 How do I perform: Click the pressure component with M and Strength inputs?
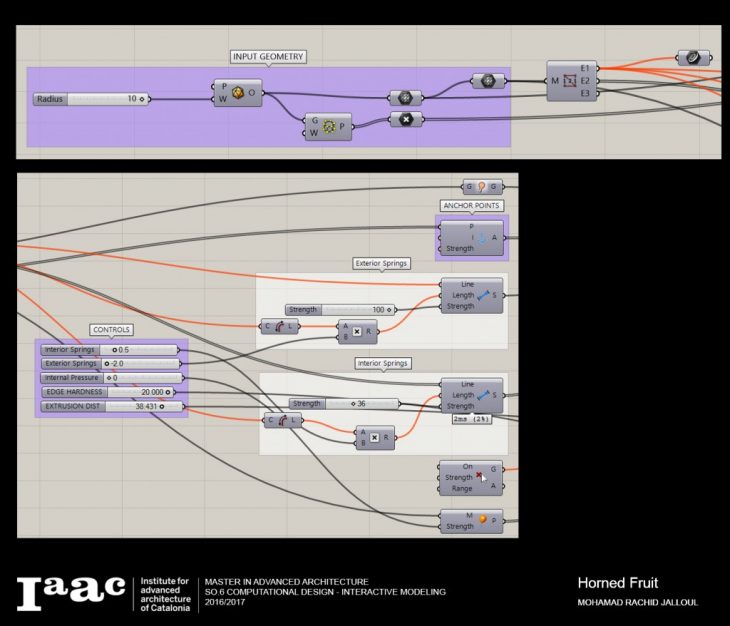(482, 519)
